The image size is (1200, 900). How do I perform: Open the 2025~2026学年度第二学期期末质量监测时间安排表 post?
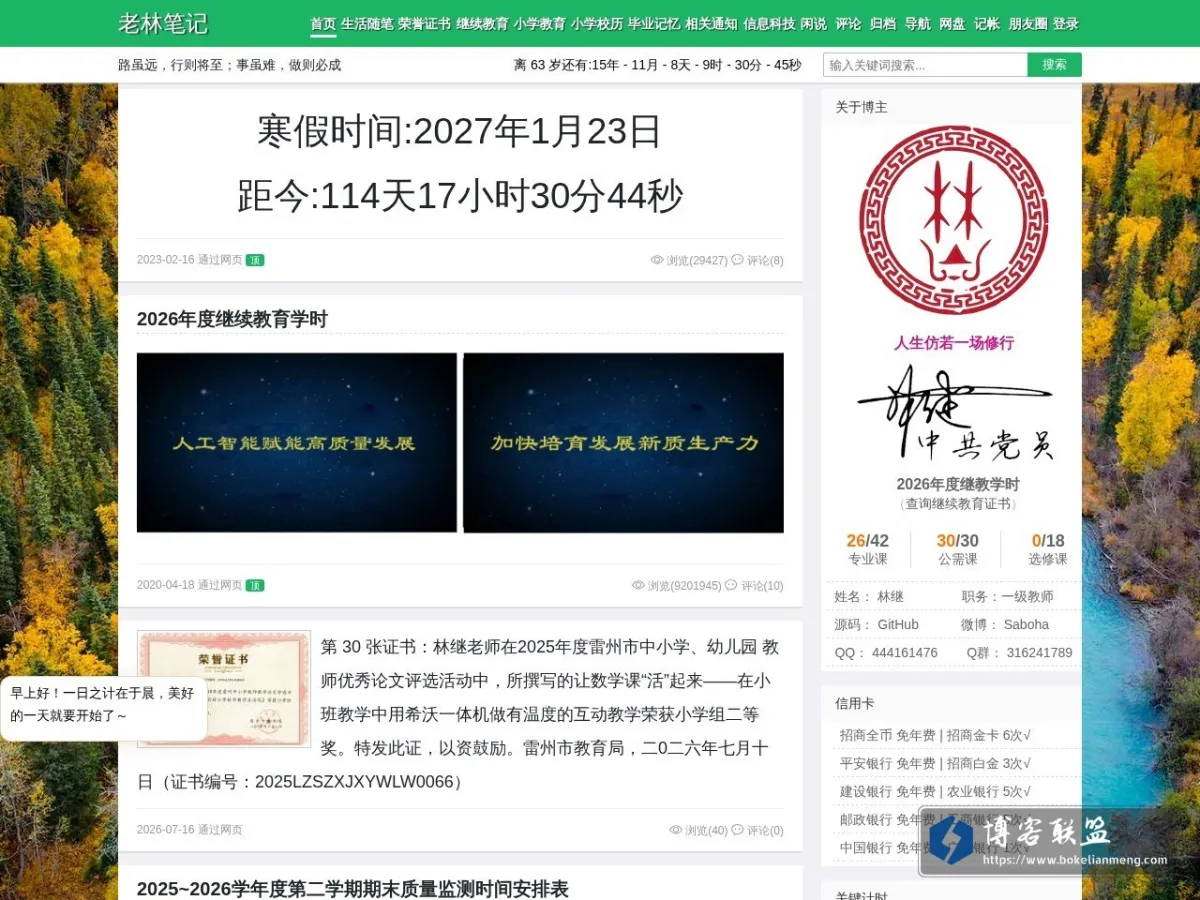[x=352, y=889]
